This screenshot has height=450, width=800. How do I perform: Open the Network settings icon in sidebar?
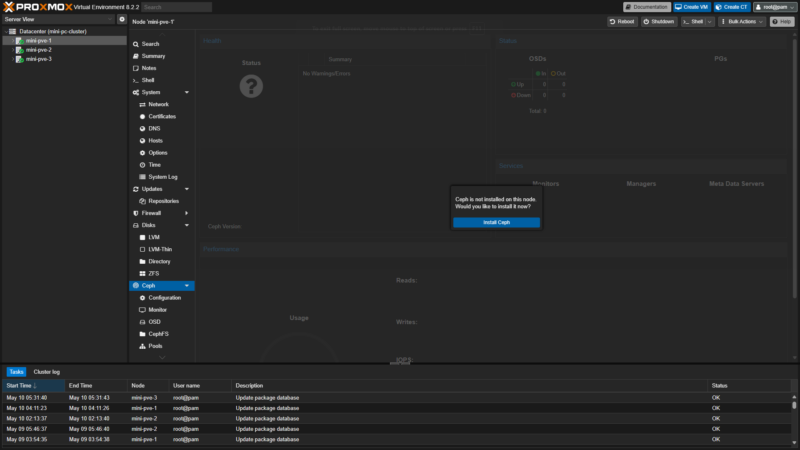click(x=142, y=104)
